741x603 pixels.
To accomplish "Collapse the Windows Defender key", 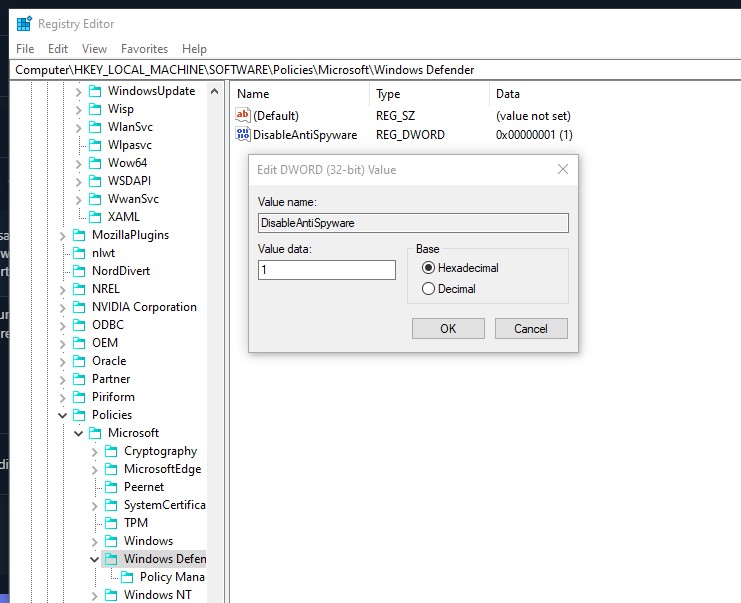I will coord(95,559).
